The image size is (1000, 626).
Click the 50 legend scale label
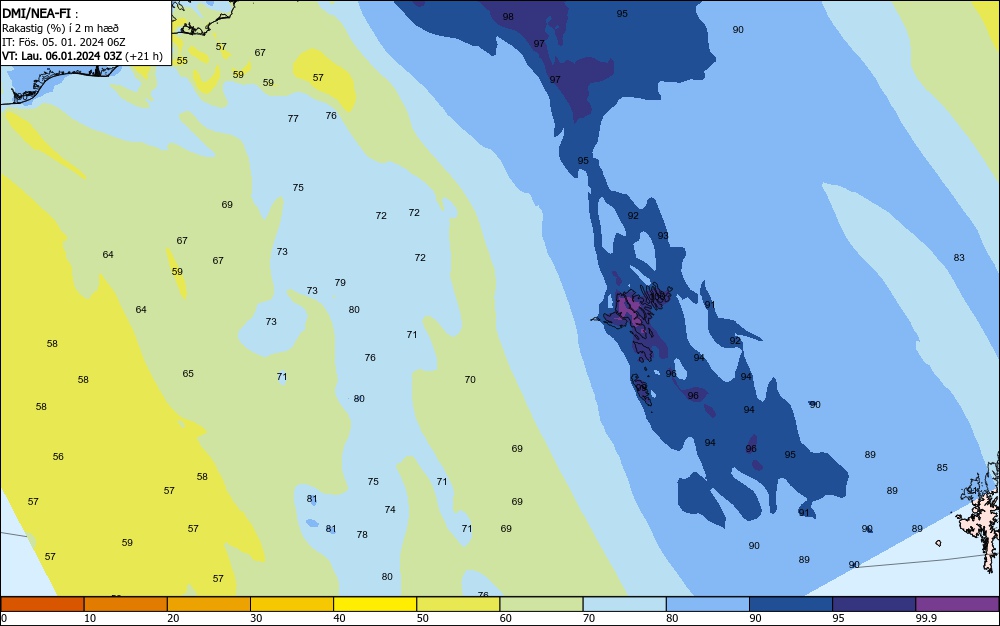[x=423, y=618]
